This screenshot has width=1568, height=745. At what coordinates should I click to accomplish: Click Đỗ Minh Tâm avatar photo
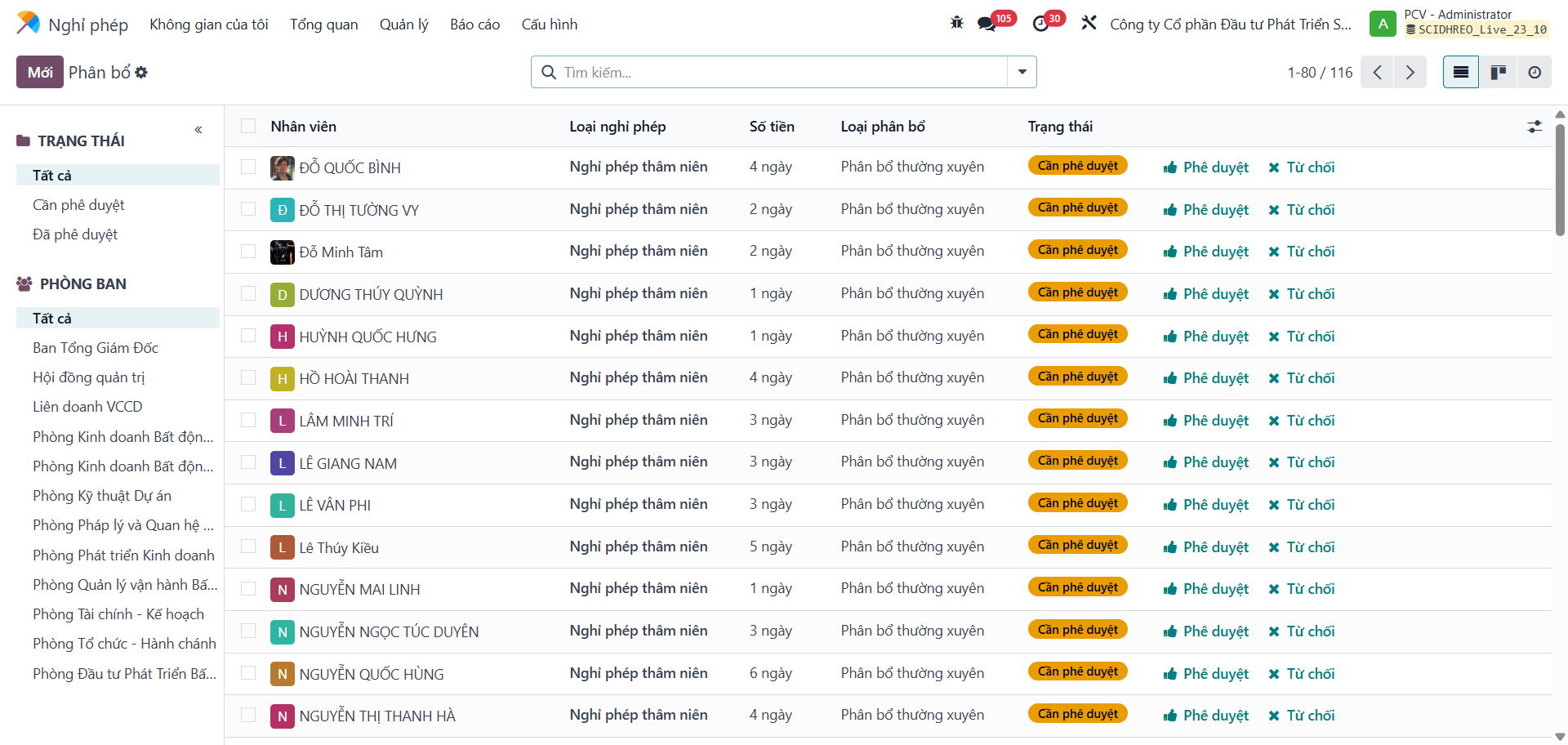pyautogui.click(x=283, y=252)
